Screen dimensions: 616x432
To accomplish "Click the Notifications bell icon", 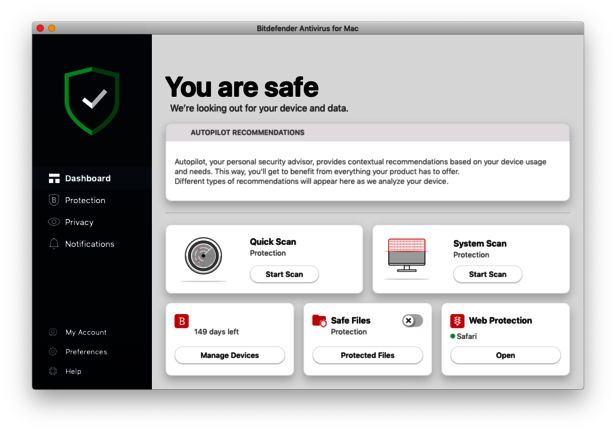I will click(x=54, y=244).
